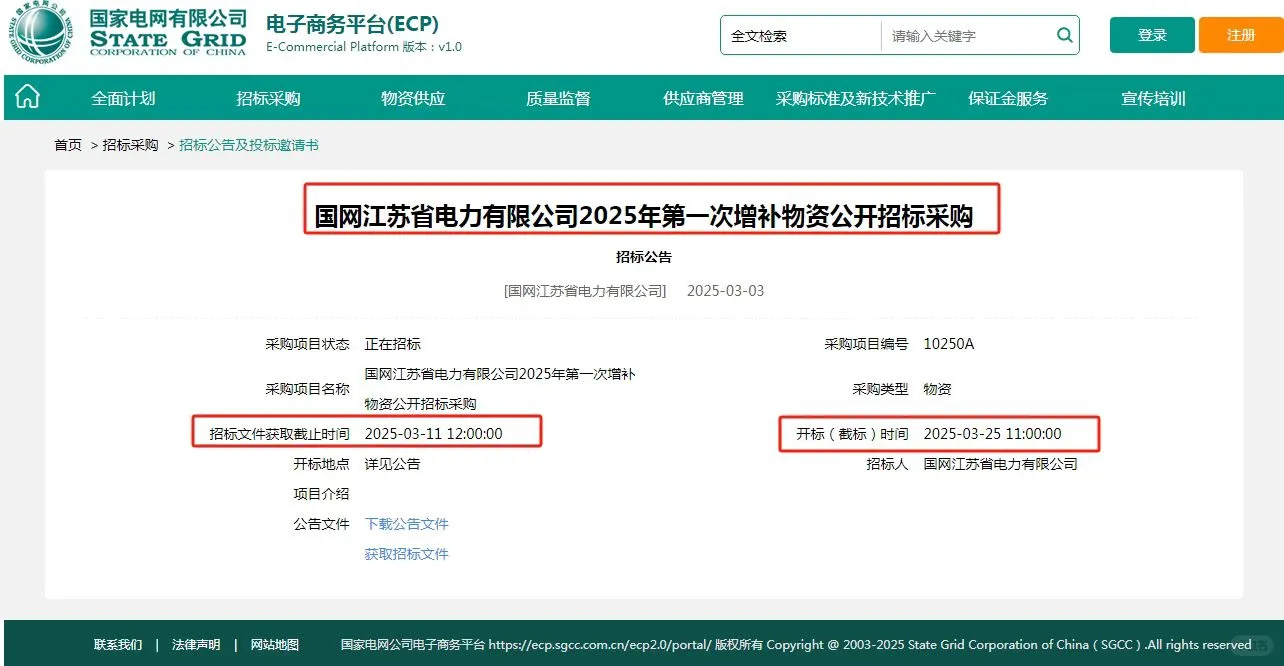Click the 招标人 value 国网江苏省电力有限公司
The width and height of the screenshot is (1284, 666).
(1001, 464)
